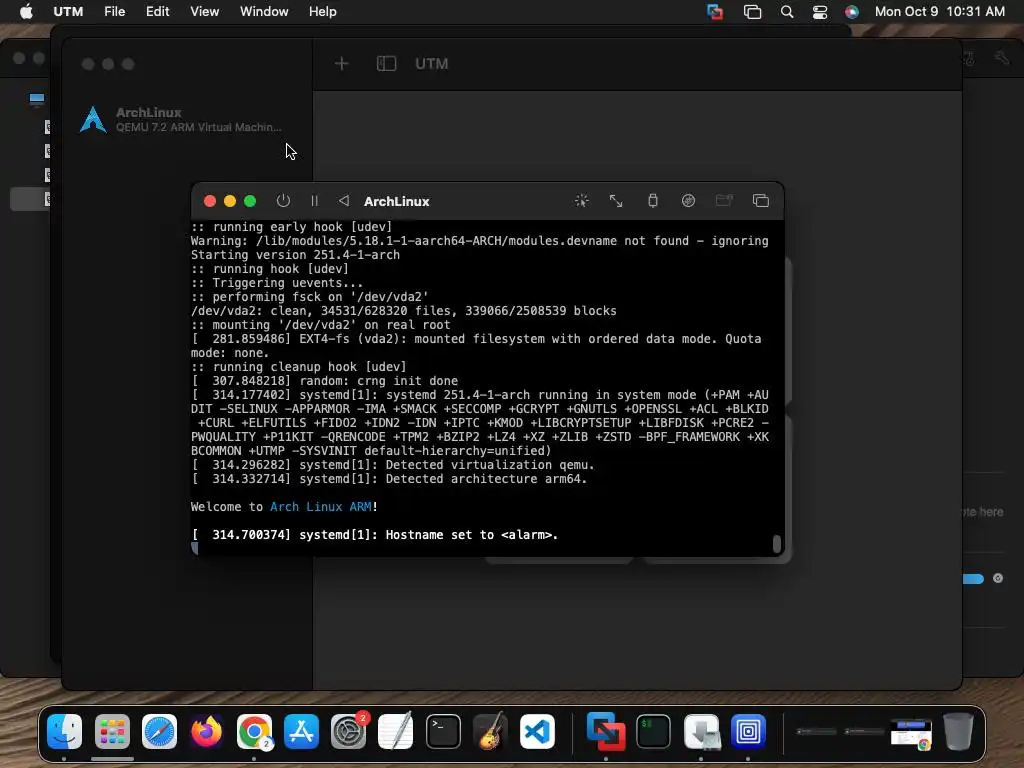Open the UTM app icon in dock
Image resolution: width=1024 pixels, height=768 pixels.
pyautogui.click(x=748, y=731)
